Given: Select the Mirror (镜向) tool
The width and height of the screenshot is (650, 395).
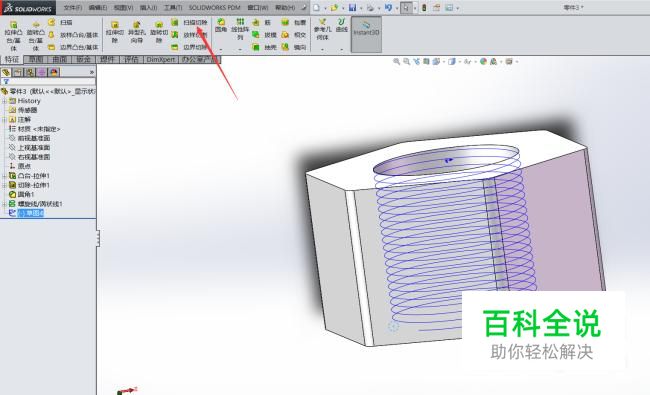Looking at the screenshot, I should click(293, 47).
